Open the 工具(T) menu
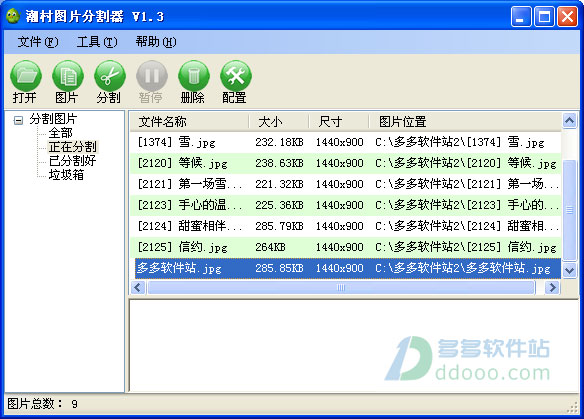Viewport: 584px width, 419px height. click(97, 42)
